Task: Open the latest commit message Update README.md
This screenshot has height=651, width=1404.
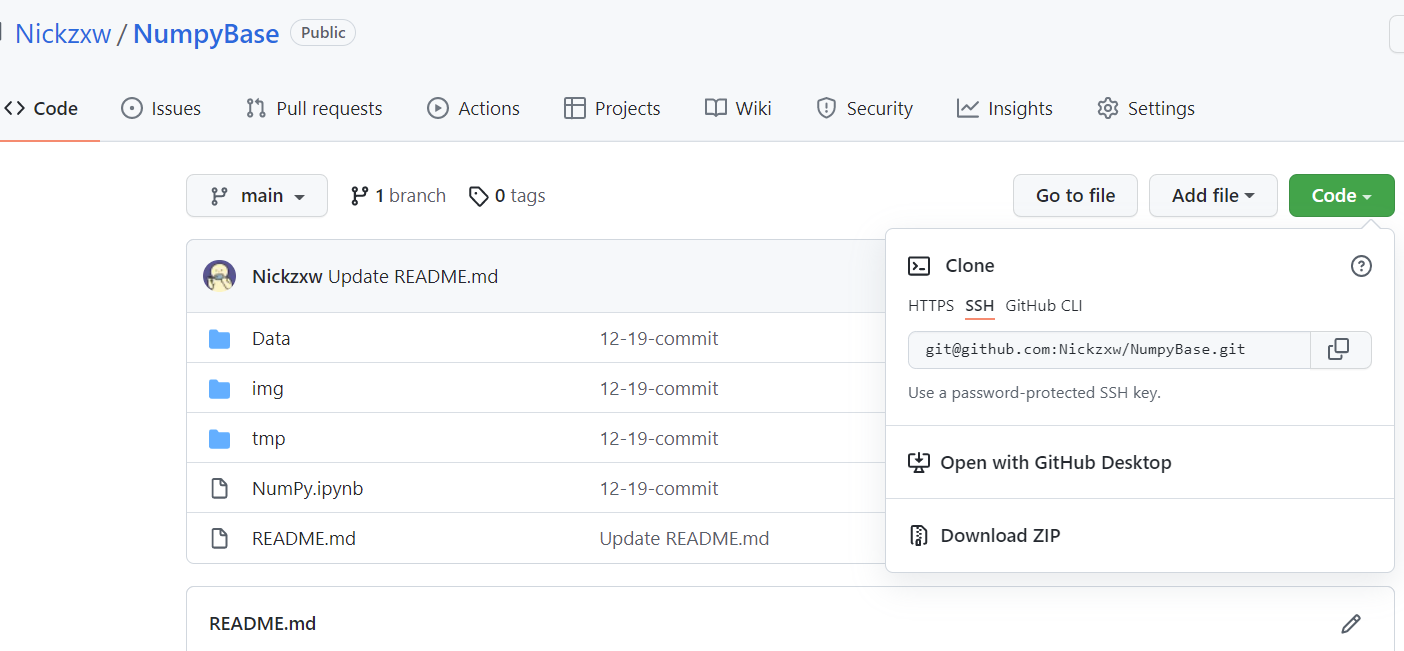Action: point(413,277)
